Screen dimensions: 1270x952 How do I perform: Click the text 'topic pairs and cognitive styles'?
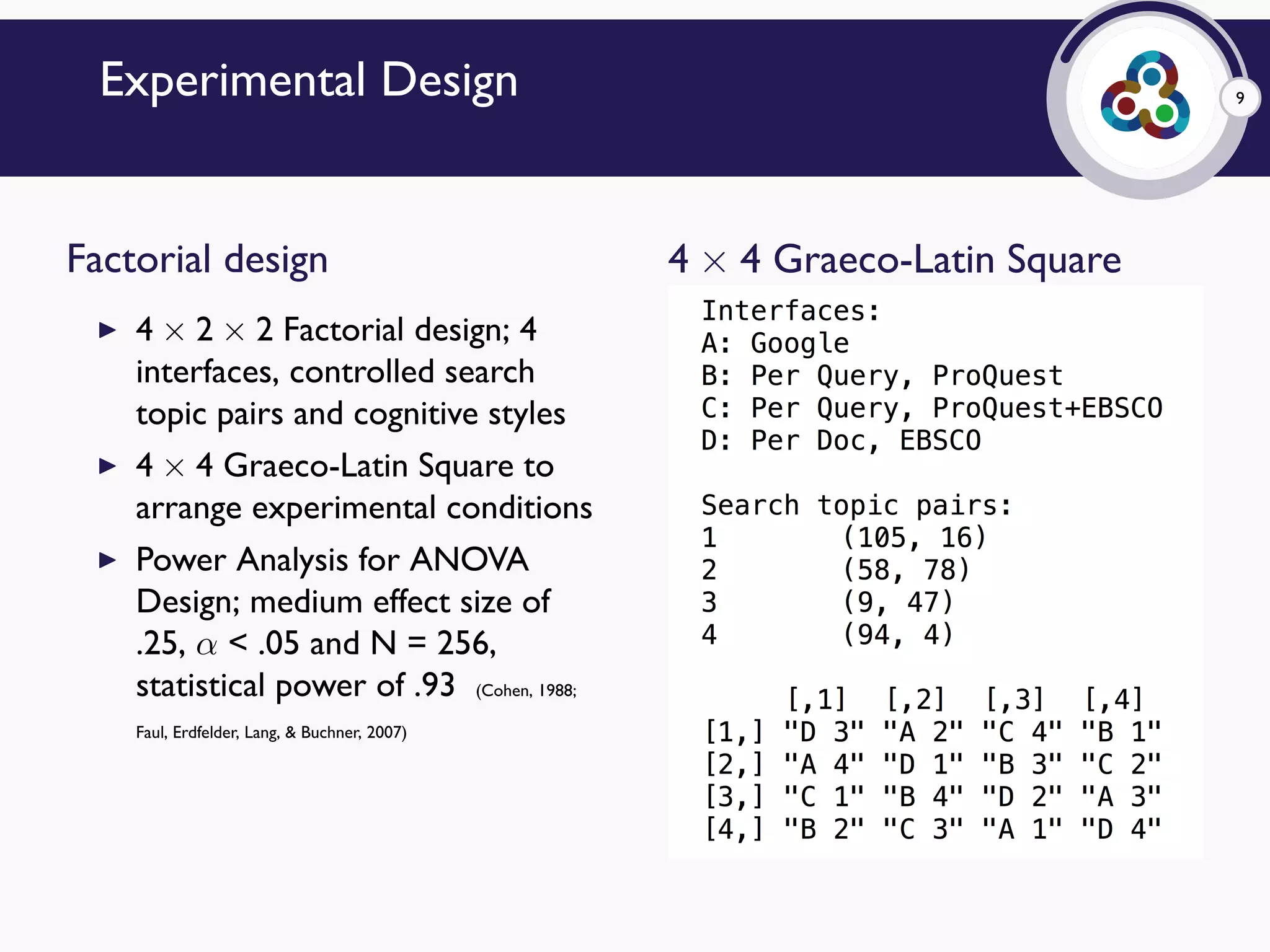tap(350, 415)
